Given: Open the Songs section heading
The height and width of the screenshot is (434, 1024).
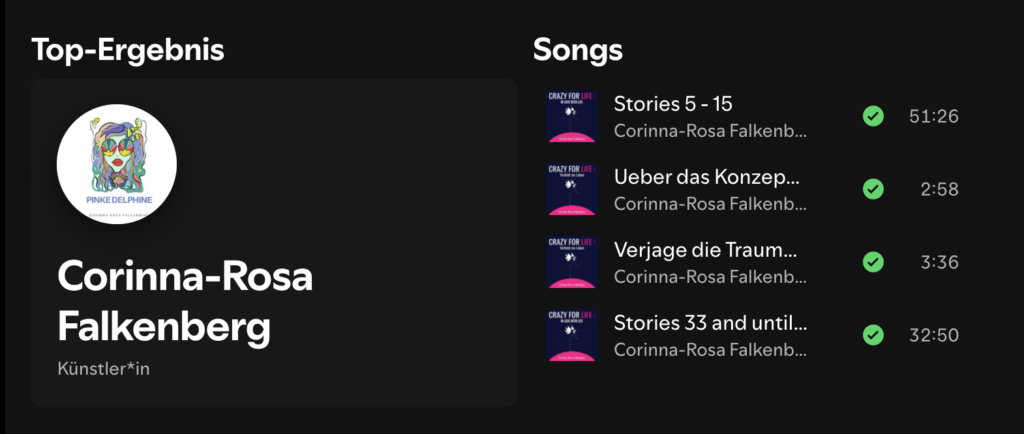Looking at the screenshot, I should pos(577,50).
